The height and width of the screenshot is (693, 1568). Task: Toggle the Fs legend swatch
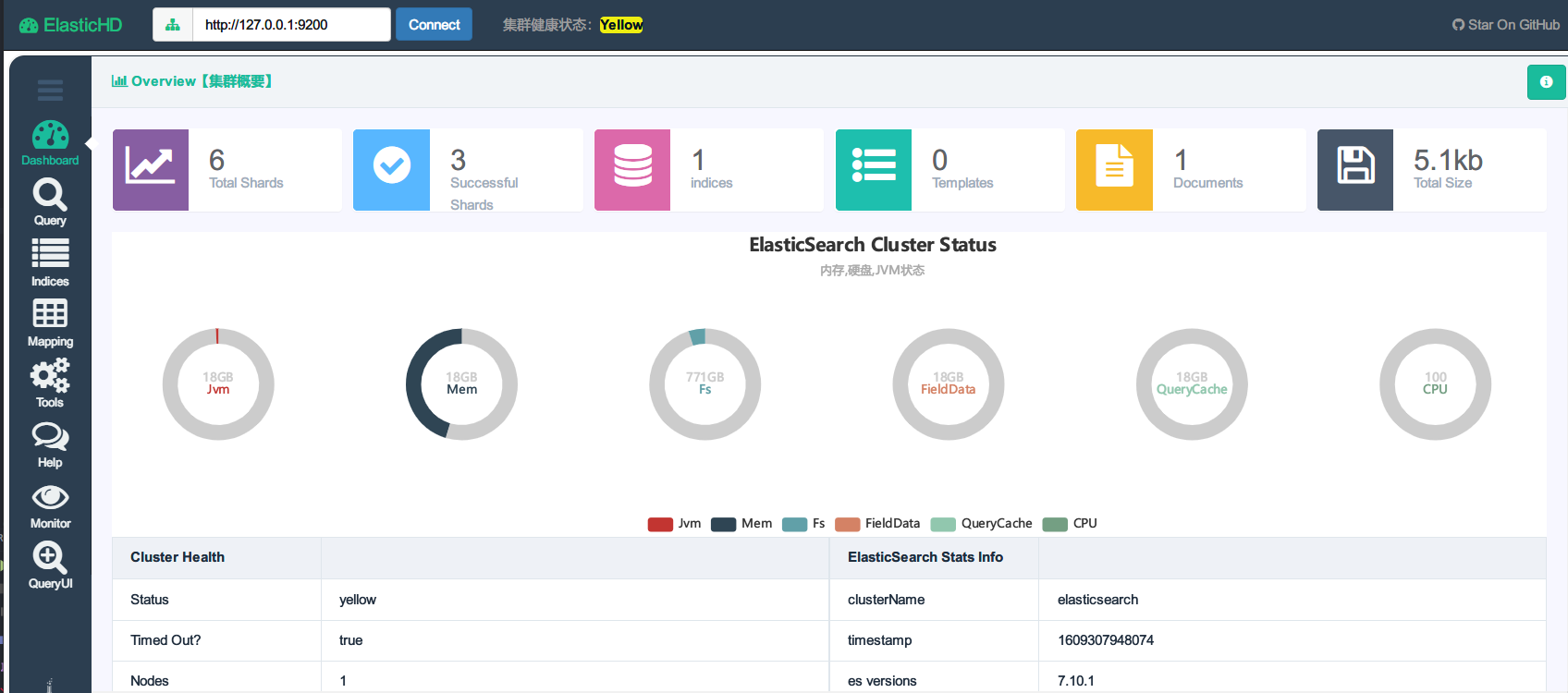click(794, 524)
